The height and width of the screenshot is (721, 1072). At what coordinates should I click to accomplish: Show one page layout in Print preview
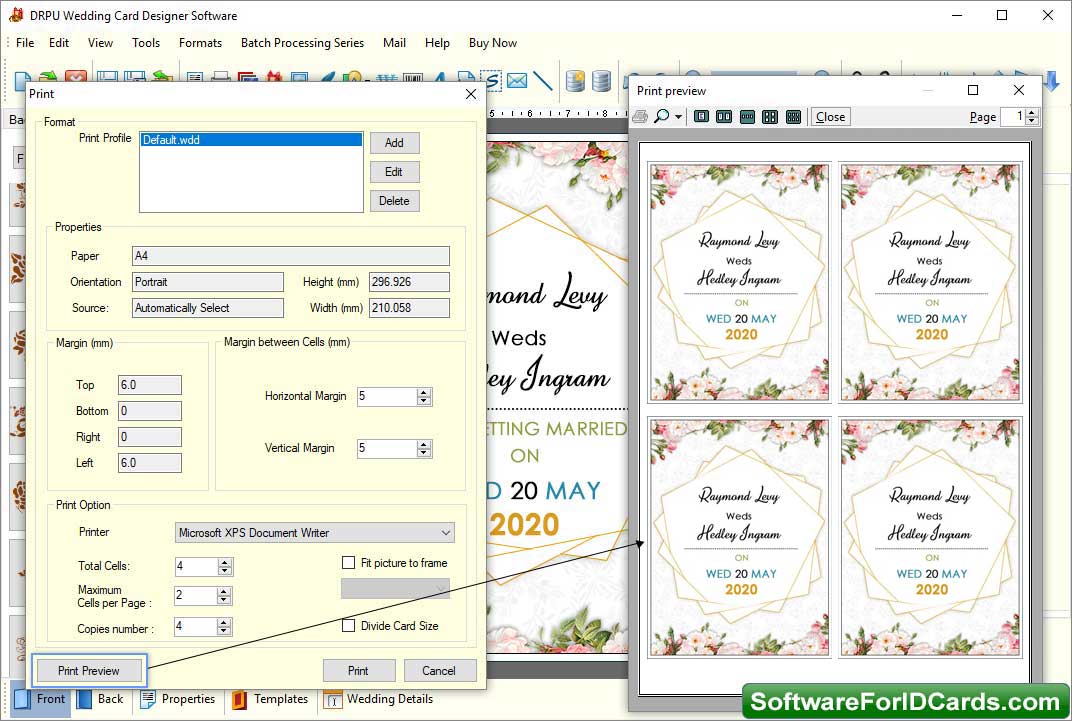pos(701,117)
